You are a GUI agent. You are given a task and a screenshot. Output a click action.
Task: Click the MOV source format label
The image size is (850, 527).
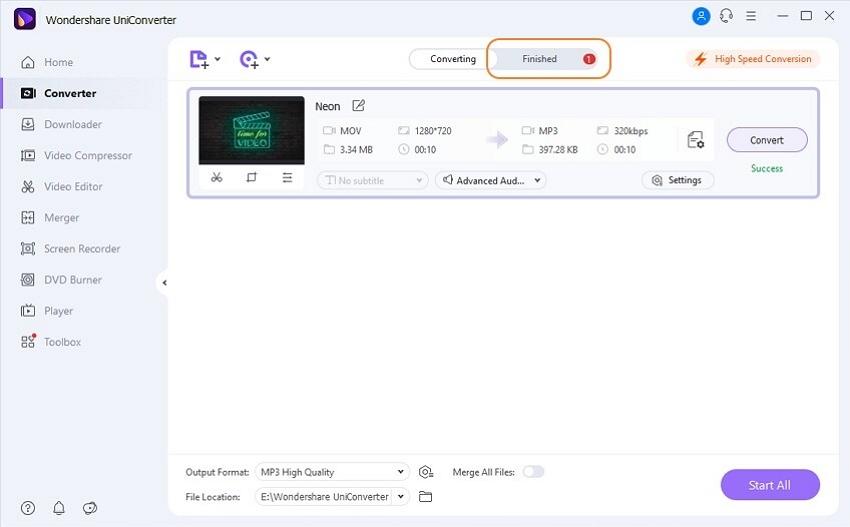351,131
